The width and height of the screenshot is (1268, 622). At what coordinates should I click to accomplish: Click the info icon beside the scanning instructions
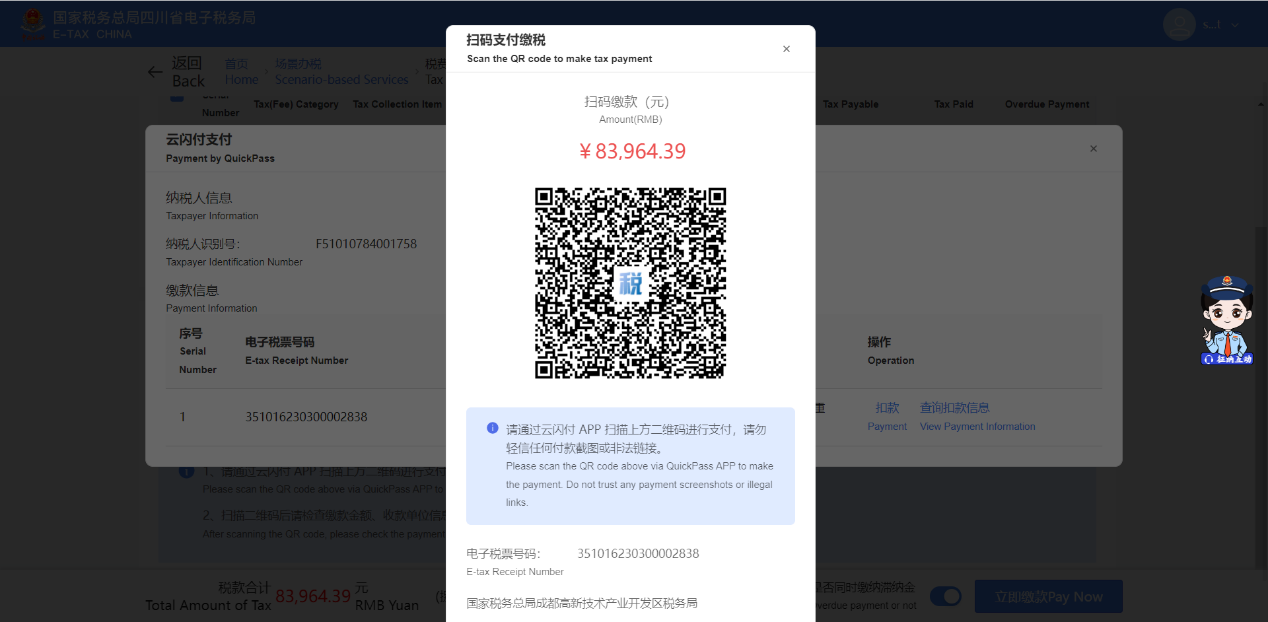click(186, 471)
